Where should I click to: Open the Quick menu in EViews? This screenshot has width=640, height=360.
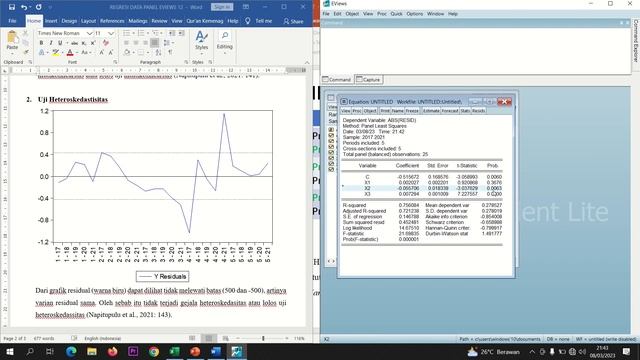coord(396,13)
